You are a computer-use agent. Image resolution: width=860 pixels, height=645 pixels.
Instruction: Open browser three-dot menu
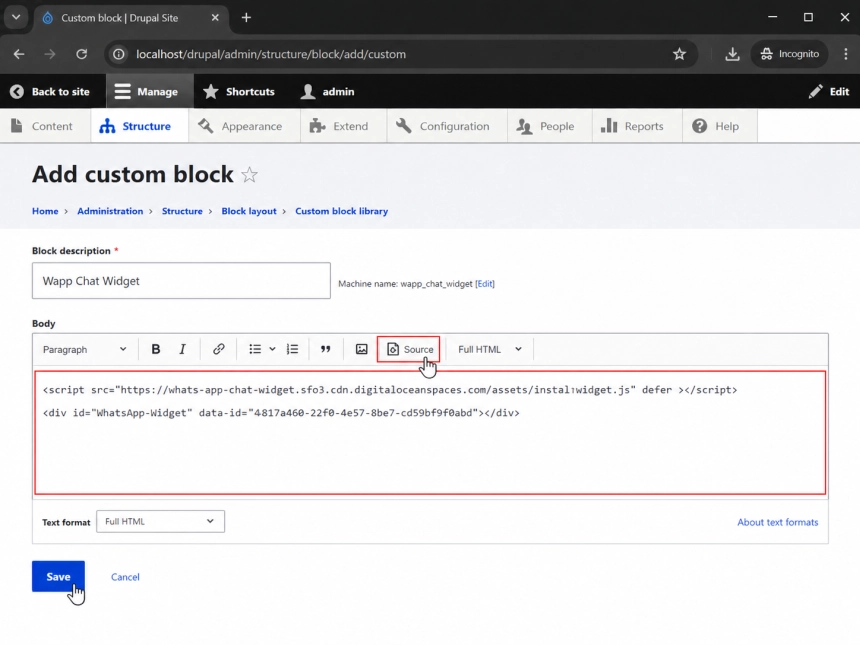[x=846, y=54]
